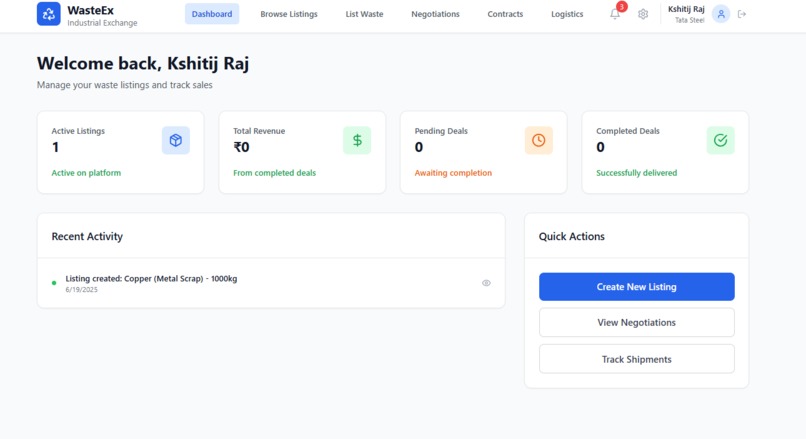
Task: Click the From completed deals text
Action: (x=274, y=173)
